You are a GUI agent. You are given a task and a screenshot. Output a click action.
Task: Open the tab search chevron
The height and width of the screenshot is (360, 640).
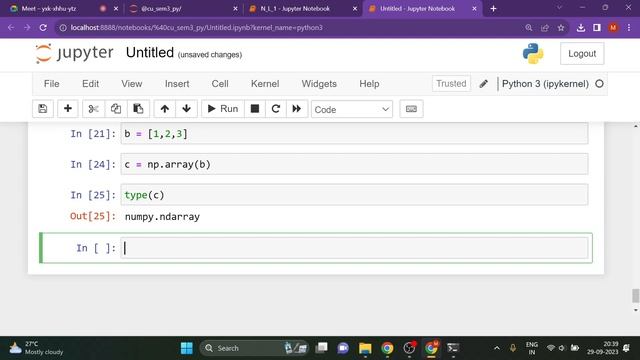point(559,8)
